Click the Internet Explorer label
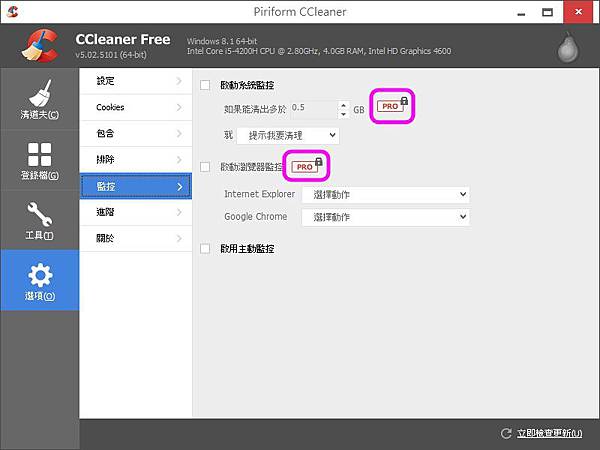 [259, 194]
